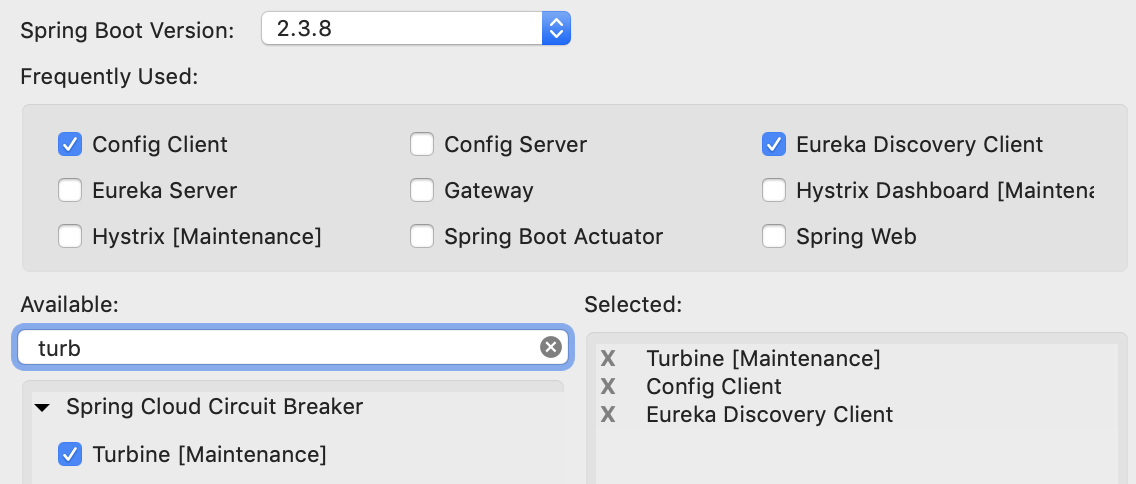Click into the Available search field
Image resolution: width=1136 pixels, height=484 pixels.
click(x=293, y=348)
